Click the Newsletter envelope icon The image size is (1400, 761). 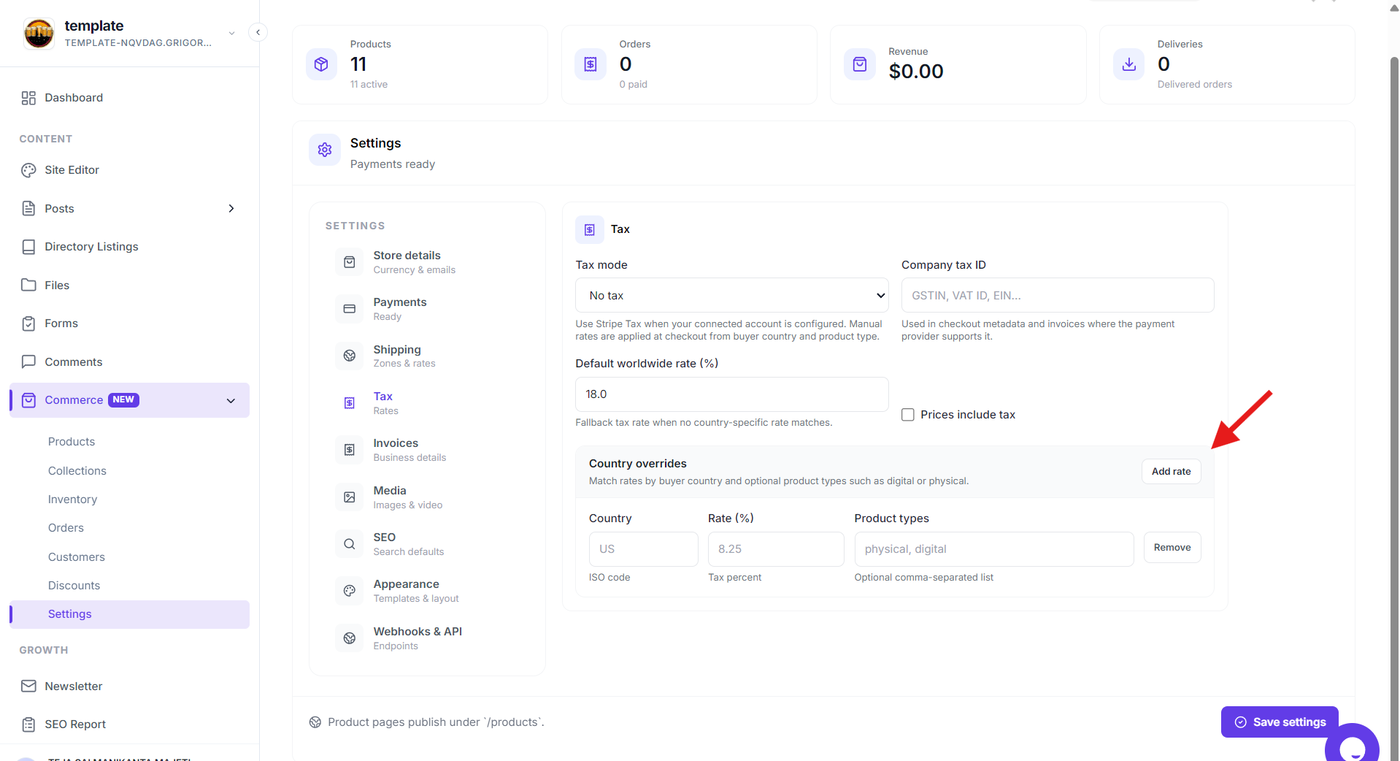[28, 686]
